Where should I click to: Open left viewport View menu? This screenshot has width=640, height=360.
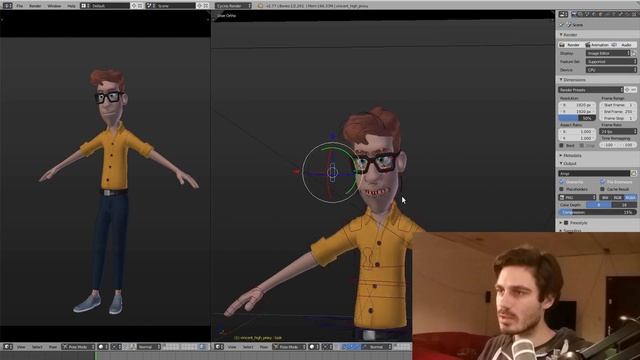click(21, 347)
